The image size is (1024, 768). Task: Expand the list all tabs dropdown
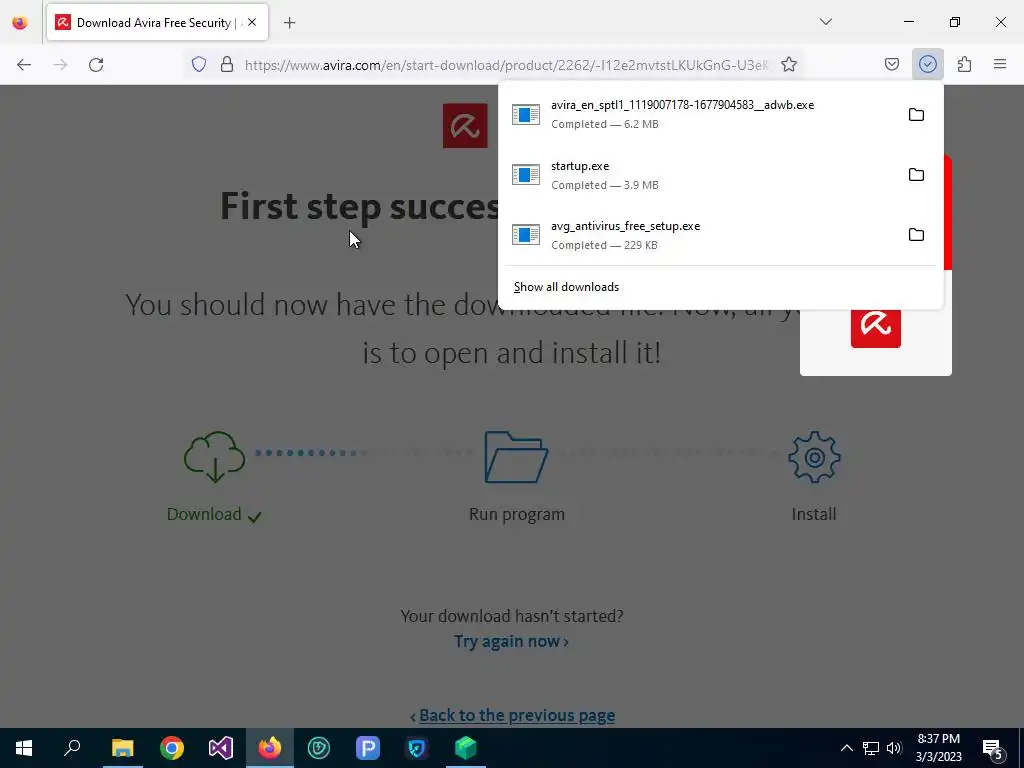[x=825, y=22]
